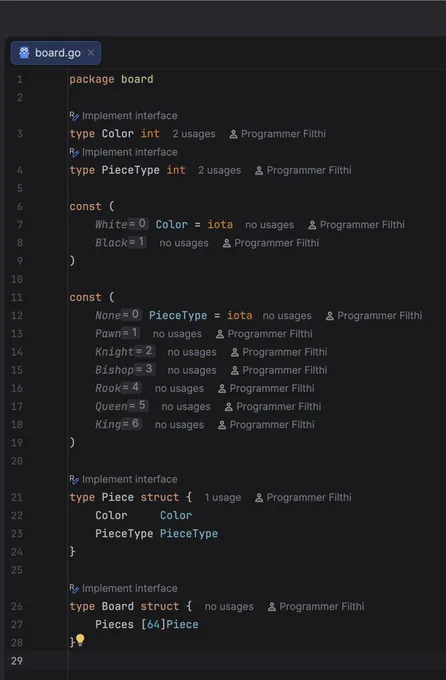Place cursor on empty line 29
This screenshot has height=680, width=446.
coord(256,661)
